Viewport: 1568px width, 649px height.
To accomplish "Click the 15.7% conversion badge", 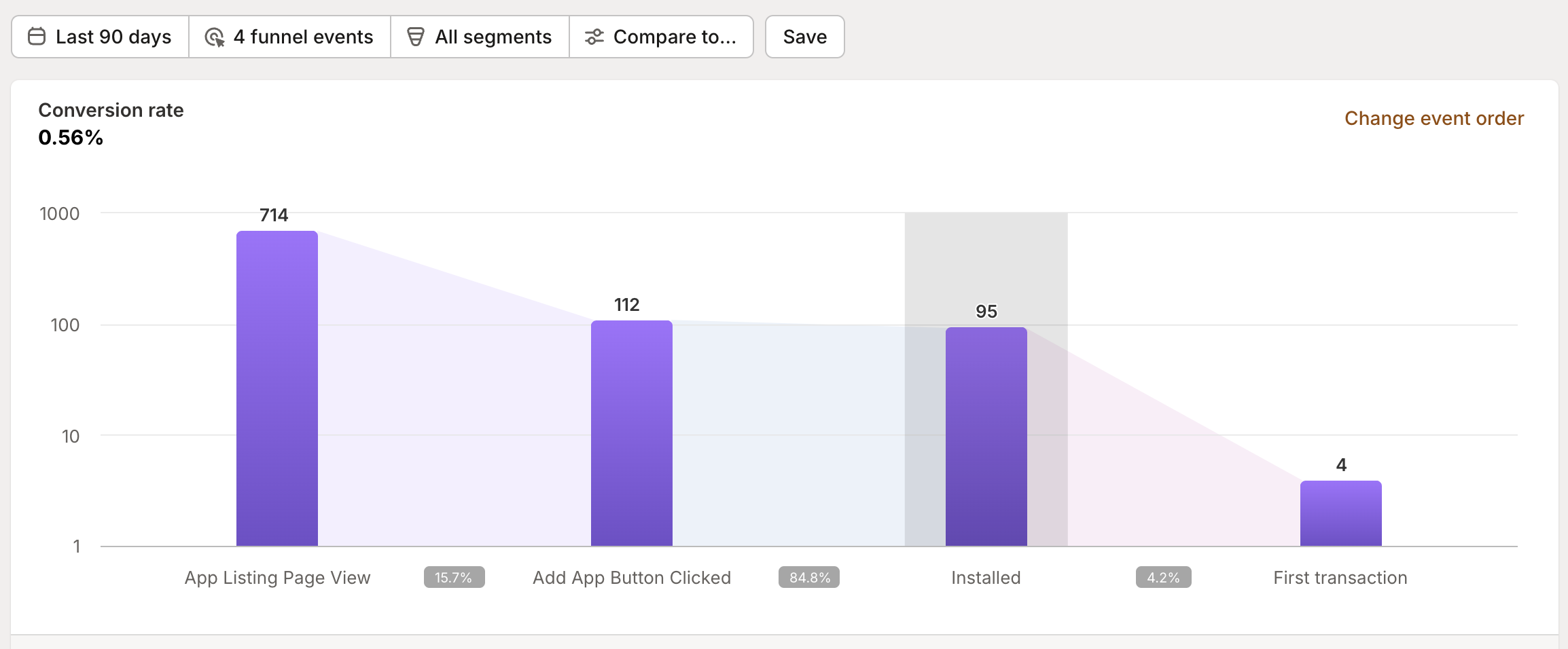I will pyautogui.click(x=454, y=578).
